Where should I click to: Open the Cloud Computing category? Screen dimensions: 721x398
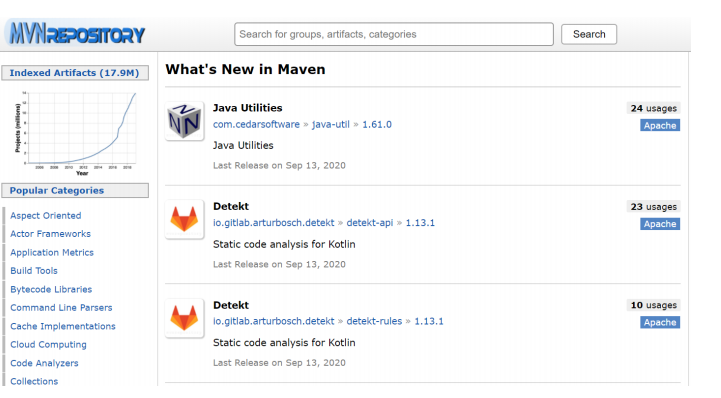click(x=48, y=344)
